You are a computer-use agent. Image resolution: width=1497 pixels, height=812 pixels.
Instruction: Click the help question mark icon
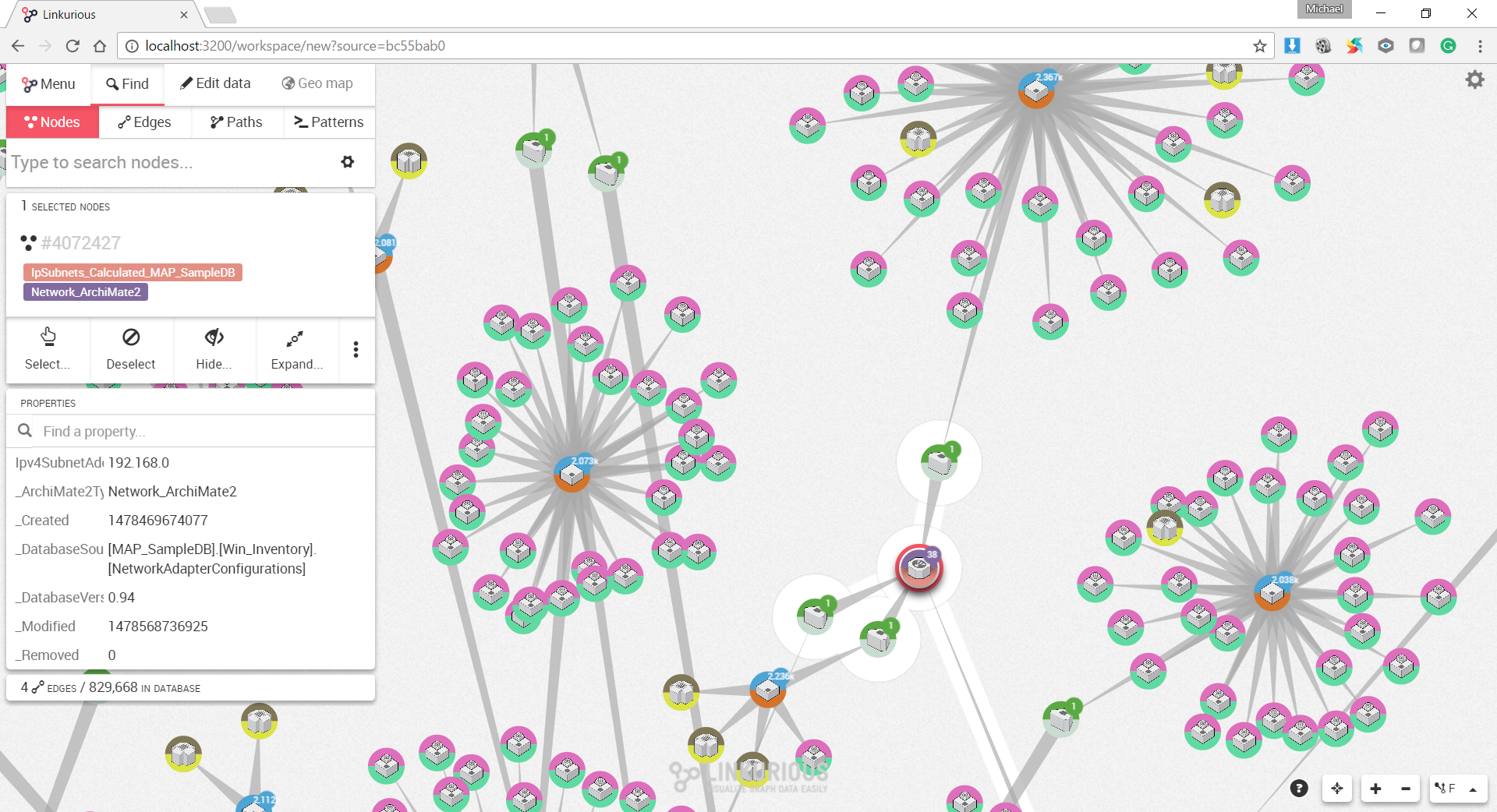(x=1299, y=789)
